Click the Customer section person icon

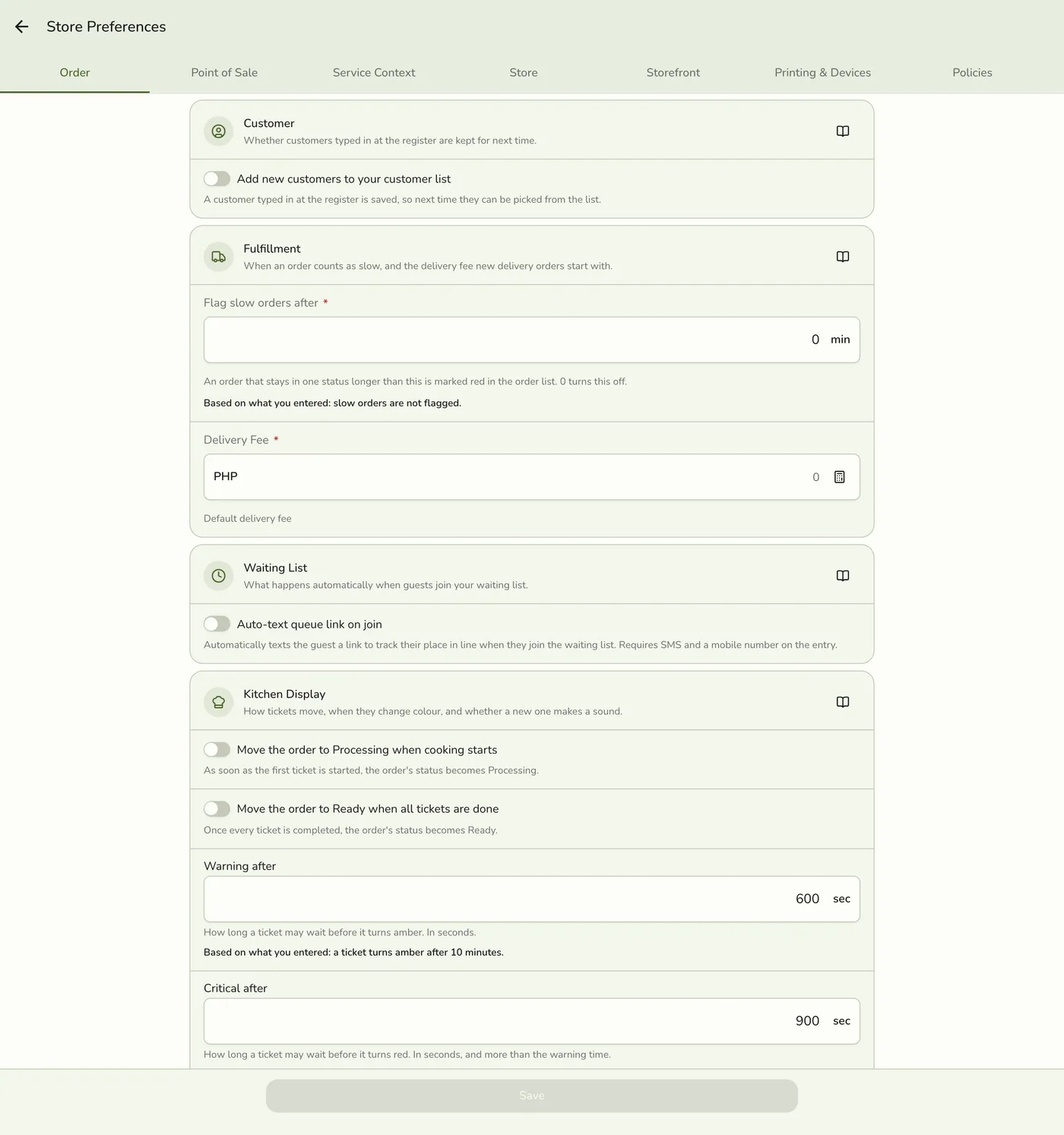coord(219,131)
